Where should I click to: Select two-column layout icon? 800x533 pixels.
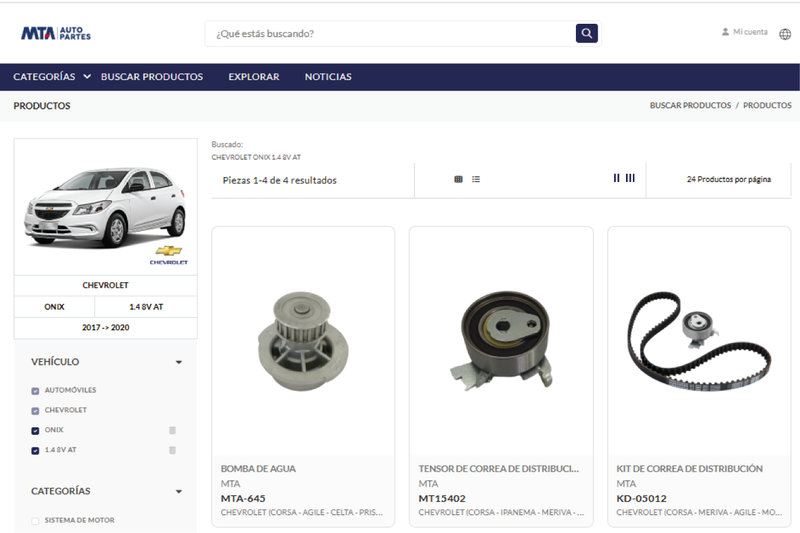pos(616,179)
